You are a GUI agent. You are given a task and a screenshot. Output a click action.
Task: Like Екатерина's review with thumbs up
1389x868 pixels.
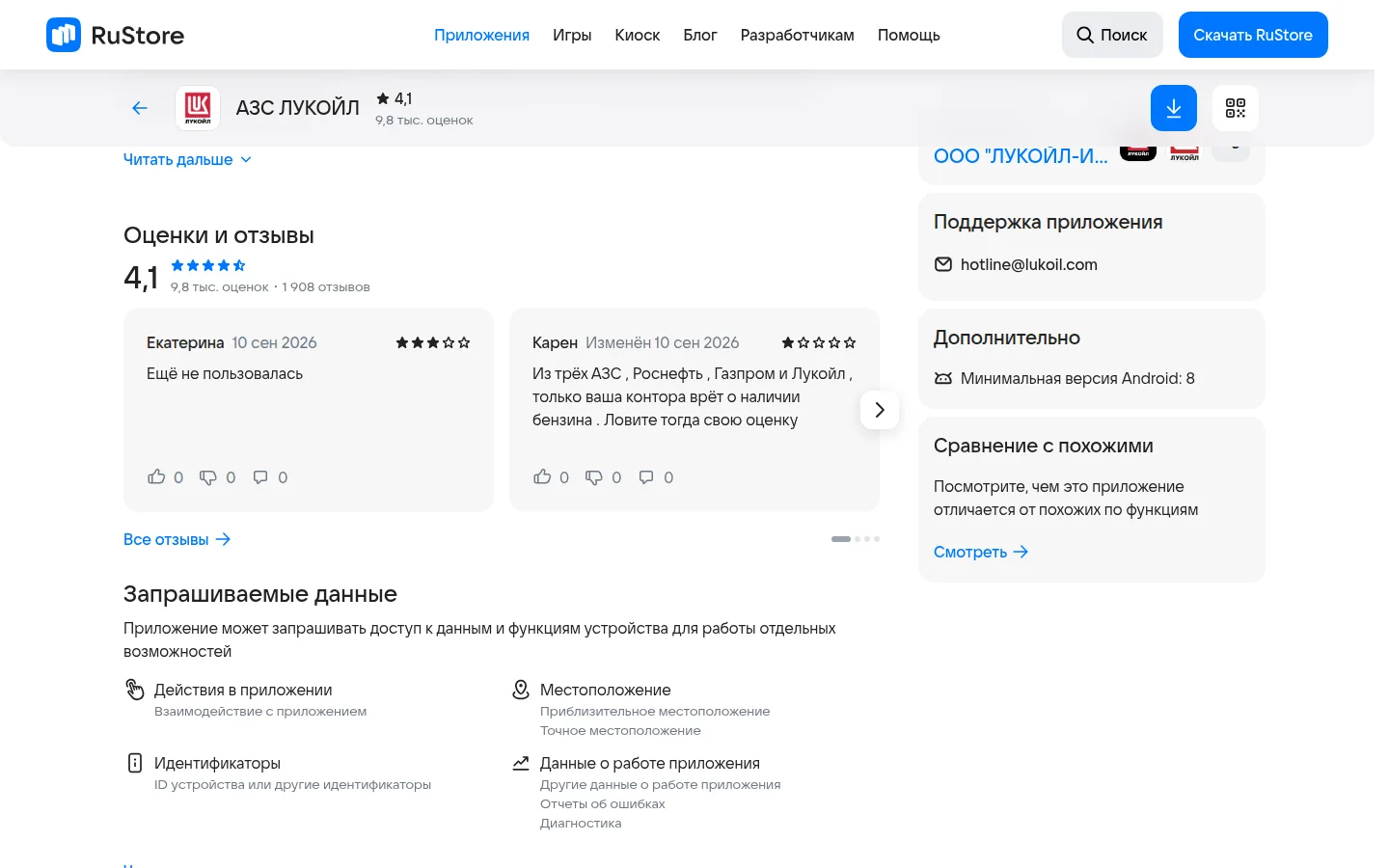click(x=156, y=476)
